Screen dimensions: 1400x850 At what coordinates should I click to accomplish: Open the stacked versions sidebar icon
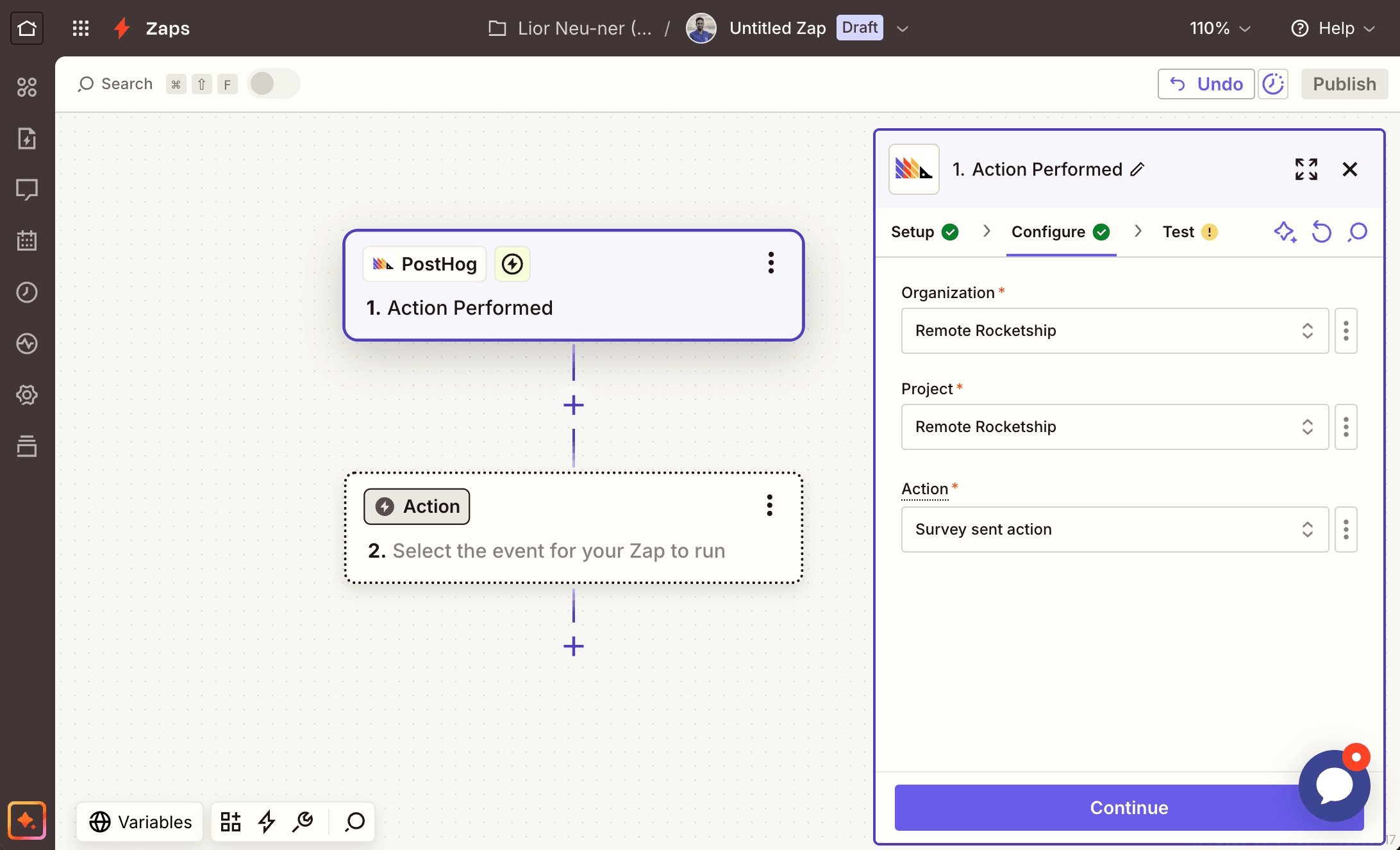point(27,446)
